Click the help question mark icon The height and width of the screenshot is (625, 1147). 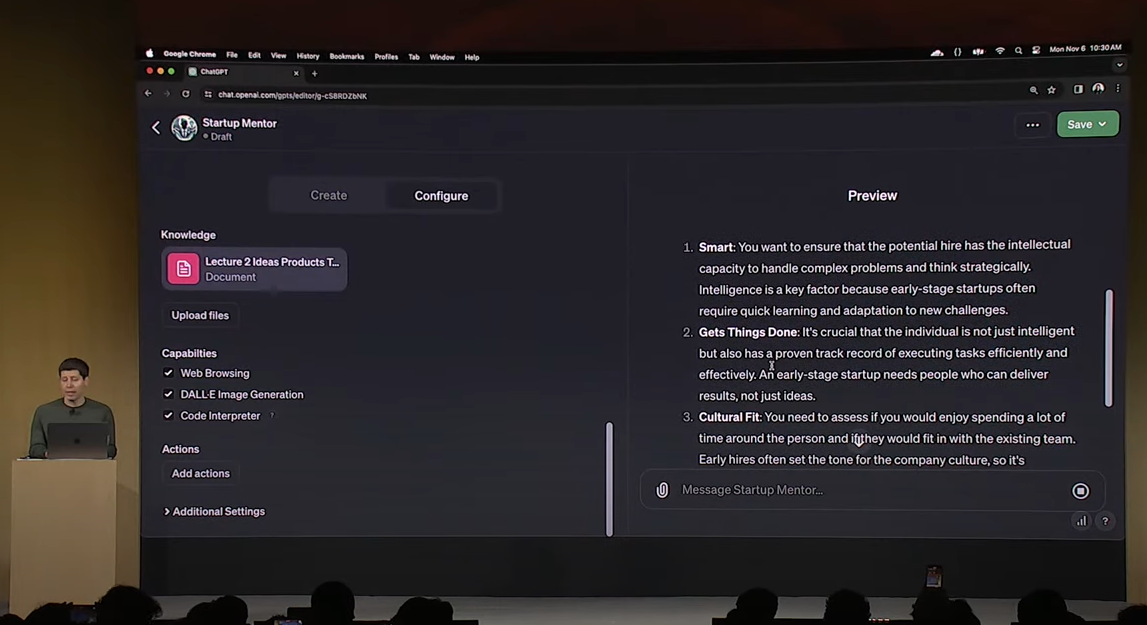(1105, 521)
